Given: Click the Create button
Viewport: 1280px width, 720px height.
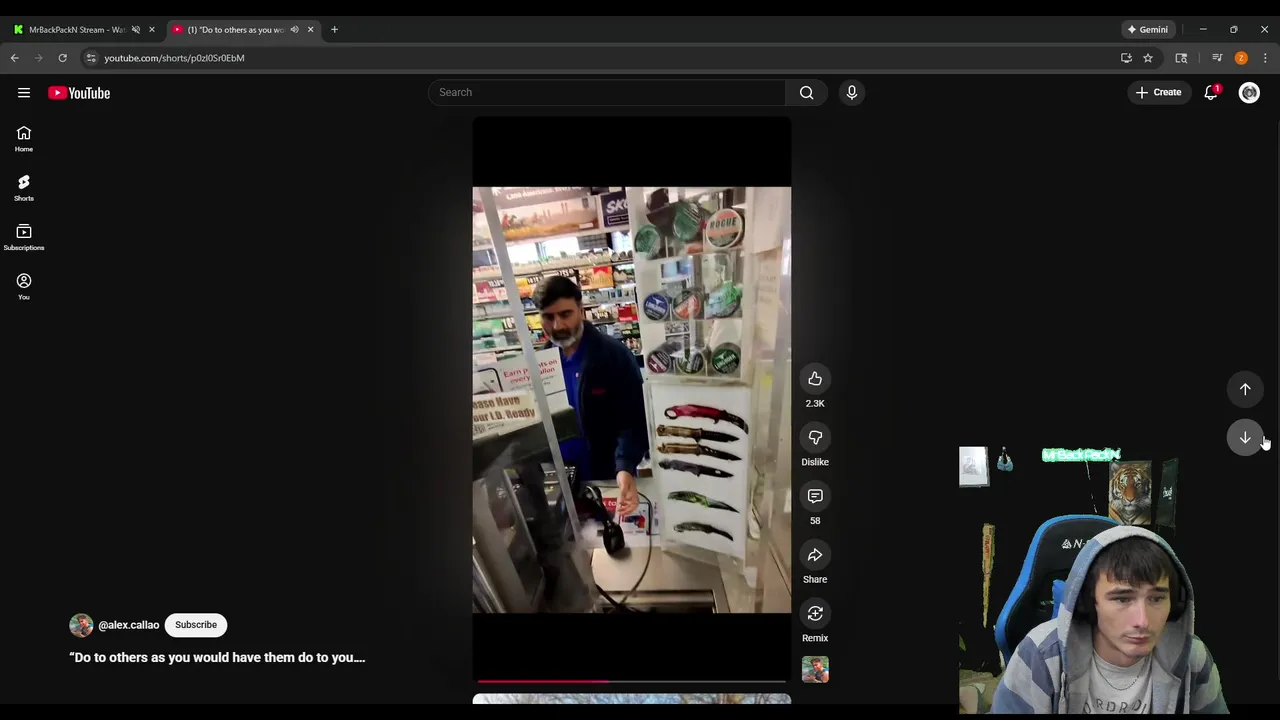Looking at the screenshot, I should click(x=1159, y=92).
